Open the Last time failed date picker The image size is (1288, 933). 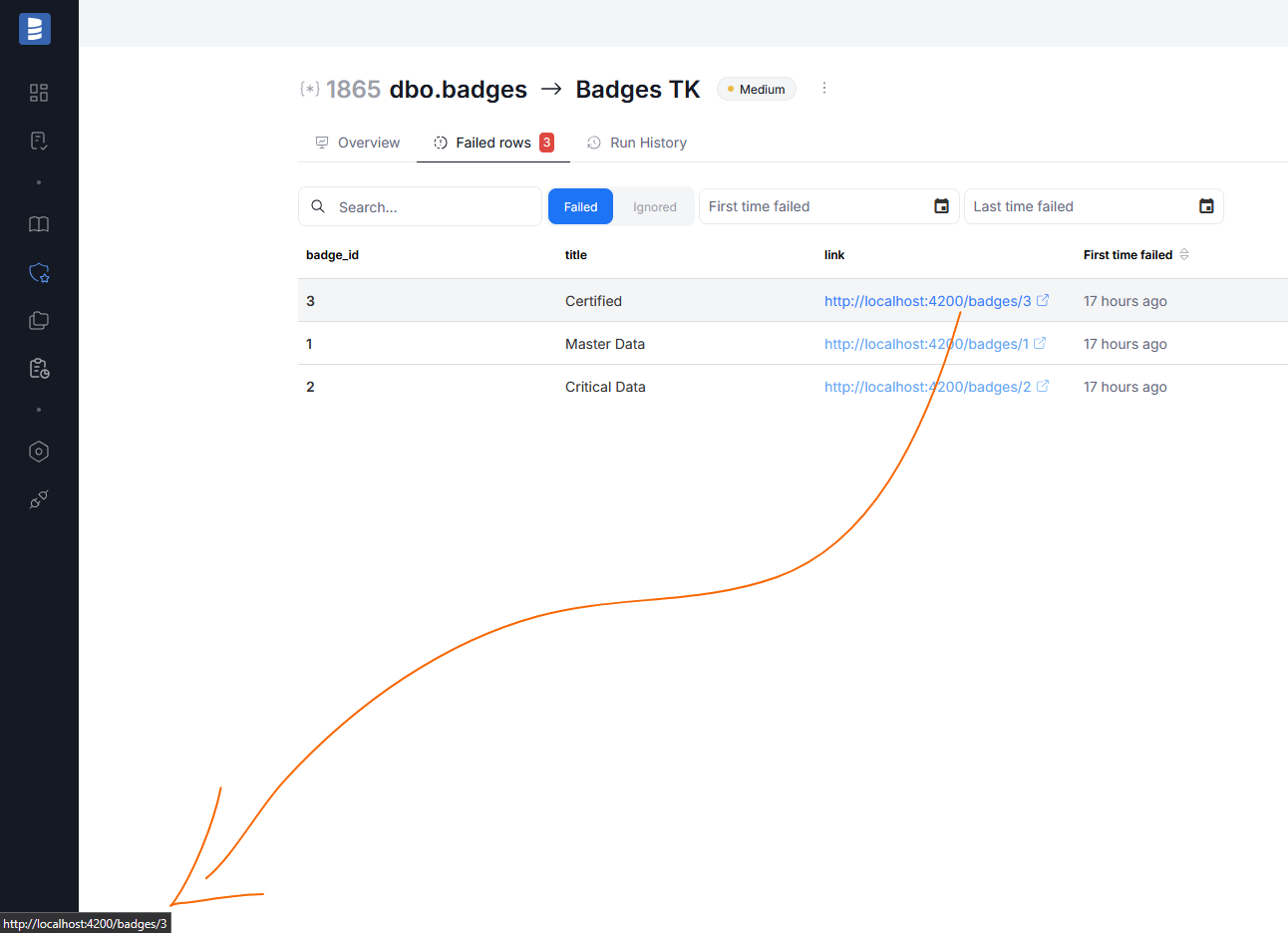point(1205,206)
